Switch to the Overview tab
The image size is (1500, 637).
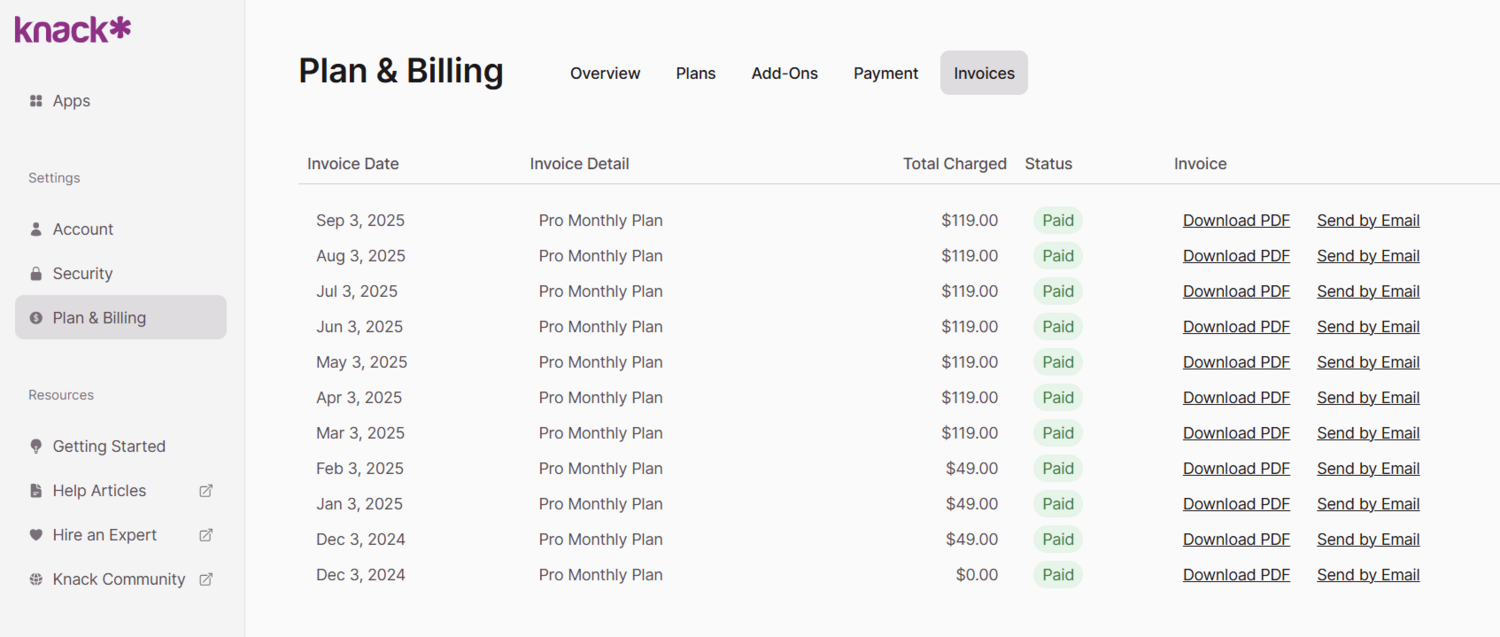click(x=605, y=72)
